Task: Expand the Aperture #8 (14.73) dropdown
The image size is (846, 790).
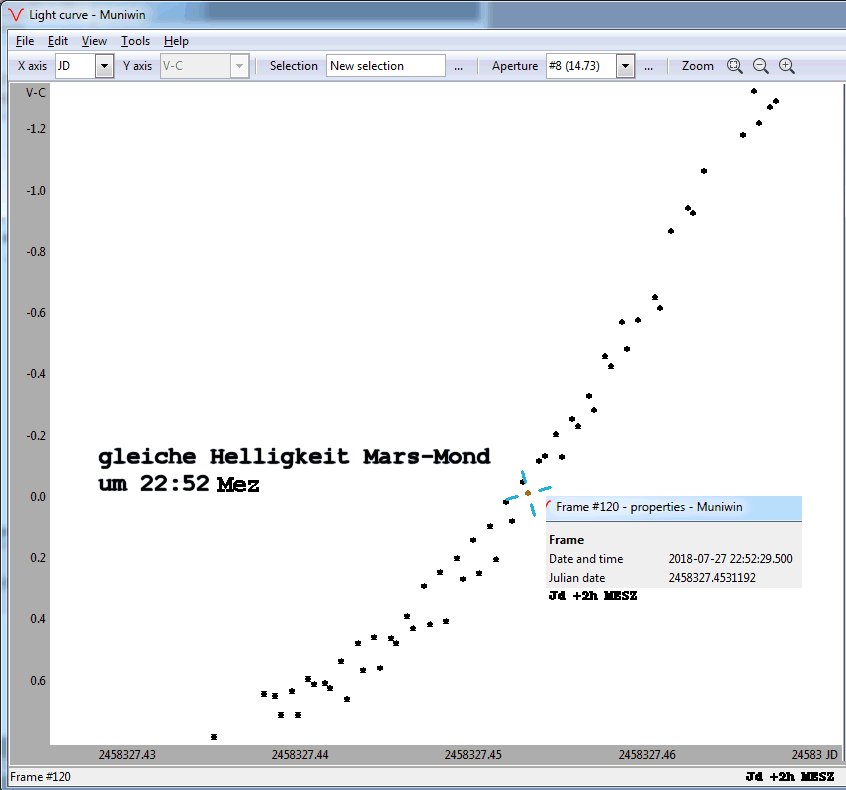Action: tap(625, 66)
